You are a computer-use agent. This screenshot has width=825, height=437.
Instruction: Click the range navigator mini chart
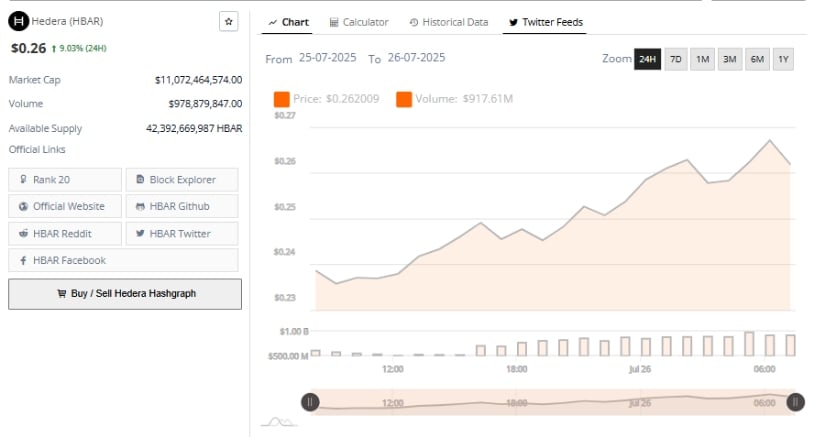(552, 402)
